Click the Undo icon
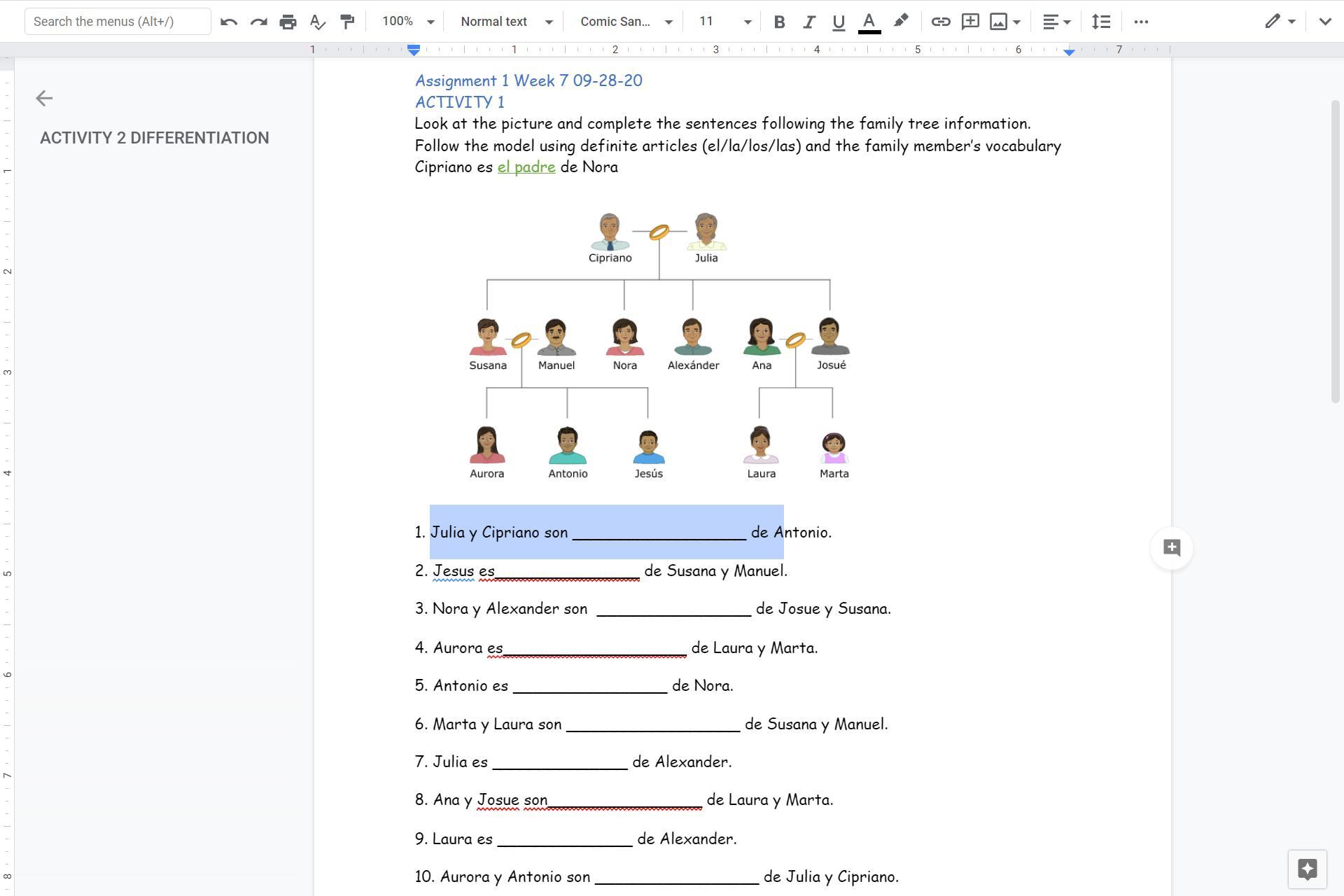This screenshot has width=1344, height=896. click(x=228, y=22)
